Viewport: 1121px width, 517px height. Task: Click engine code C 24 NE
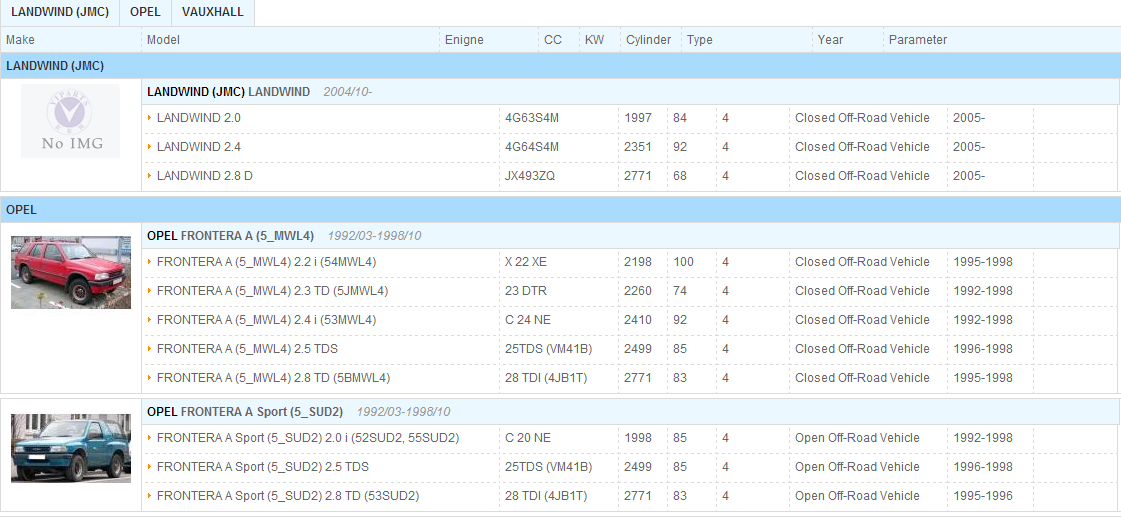(x=528, y=320)
